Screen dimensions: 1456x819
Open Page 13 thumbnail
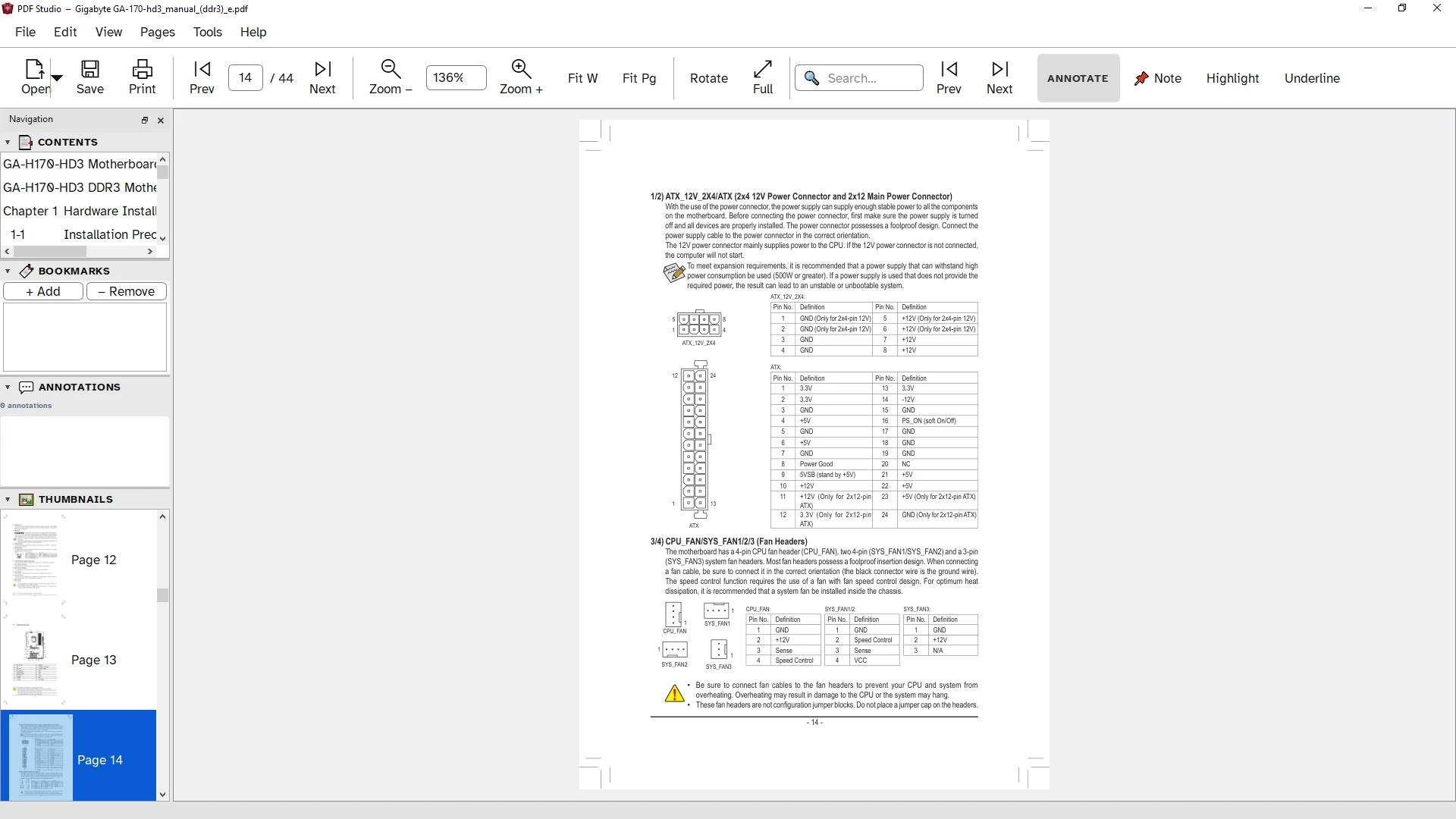[x=79, y=660]
